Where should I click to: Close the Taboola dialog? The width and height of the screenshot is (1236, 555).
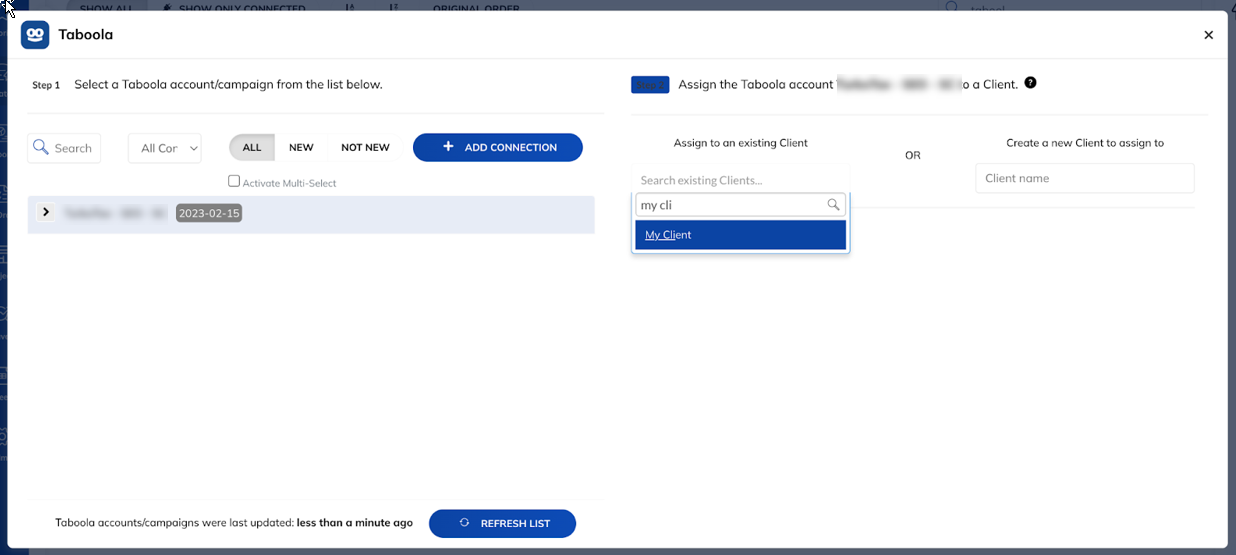pyautogui.click(x=1208, y=35)
